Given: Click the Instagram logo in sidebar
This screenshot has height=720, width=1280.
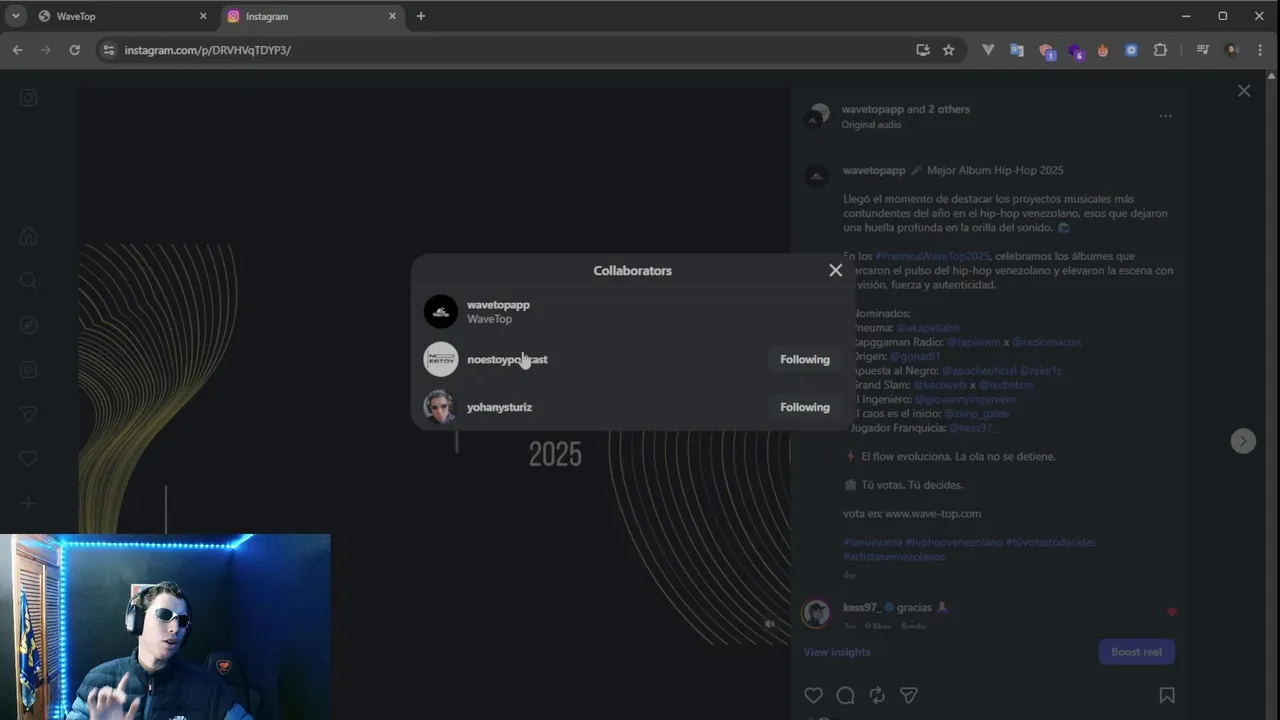Looking at the screenshot, I should [x=29, y=97].
